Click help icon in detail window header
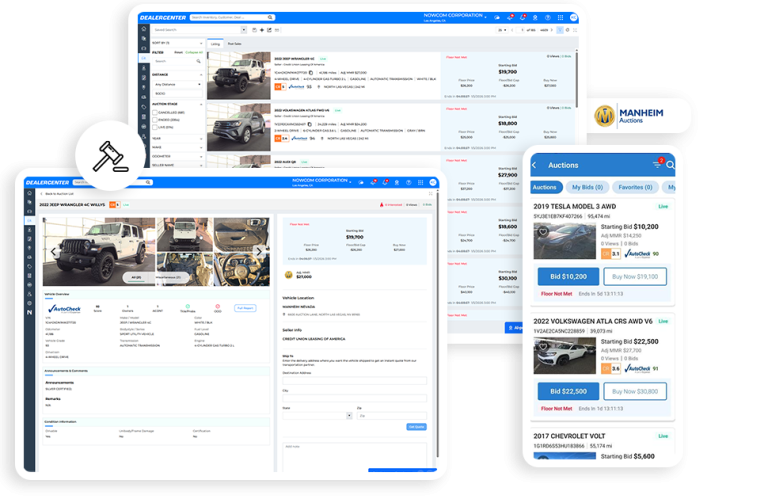 coord(408,182)
